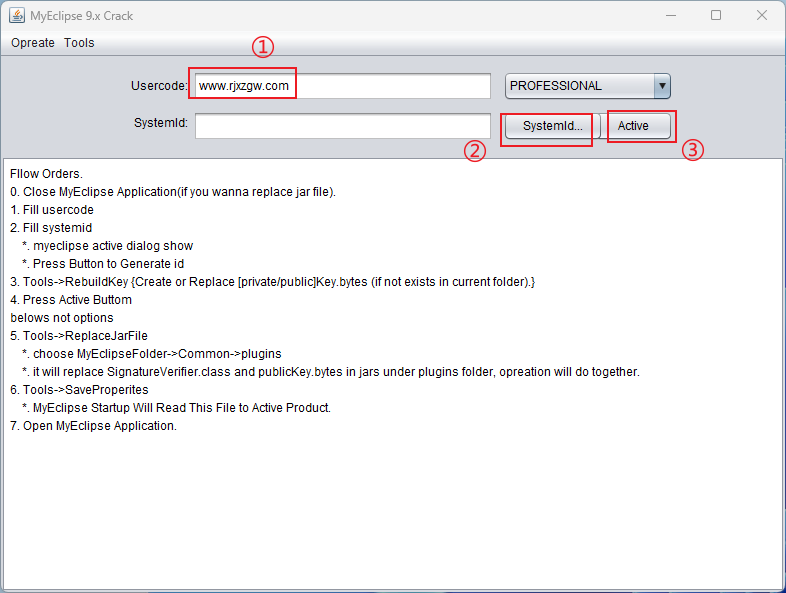Click the '6. Tools->SaveProperites' line
This screenshot has height=593, width=786.
click(x=79, y=390)
